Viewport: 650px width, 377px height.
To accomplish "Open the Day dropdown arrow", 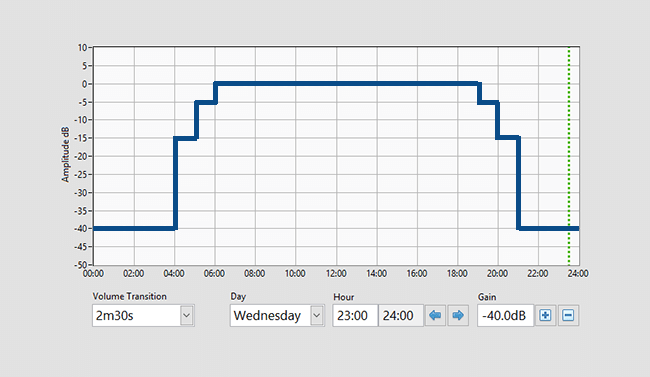I will (x=317, y=316).
